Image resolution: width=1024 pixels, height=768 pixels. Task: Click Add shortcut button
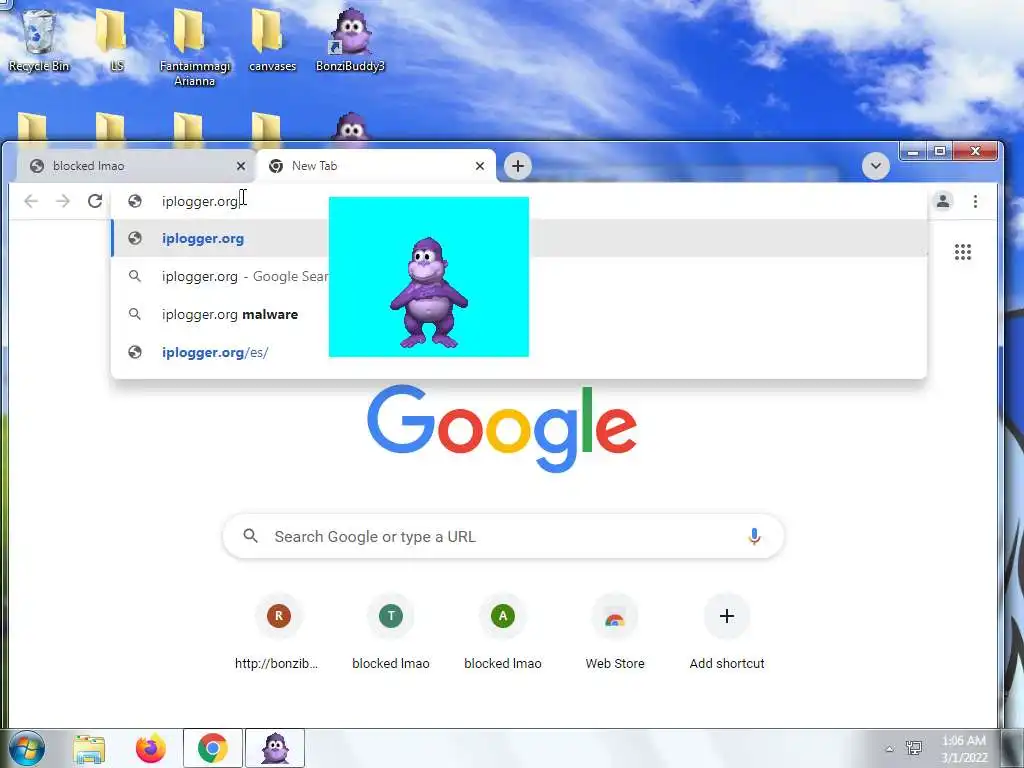click(727, 632)
